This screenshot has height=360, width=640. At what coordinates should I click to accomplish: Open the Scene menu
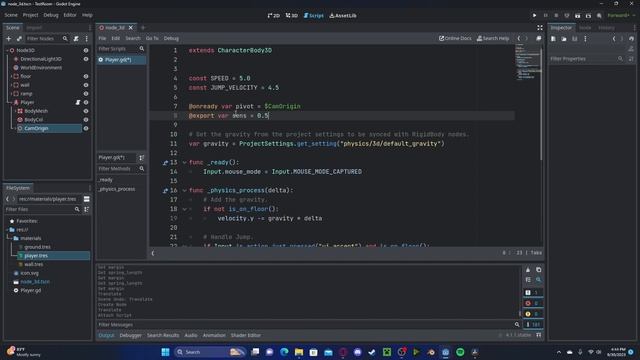11,15
